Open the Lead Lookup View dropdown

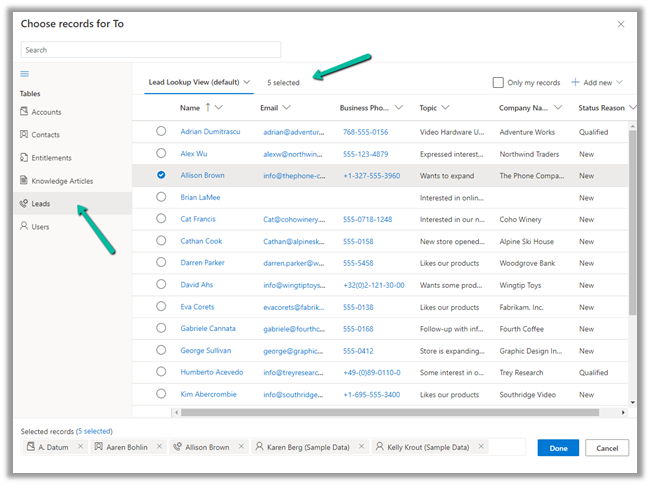coord(246,82)
